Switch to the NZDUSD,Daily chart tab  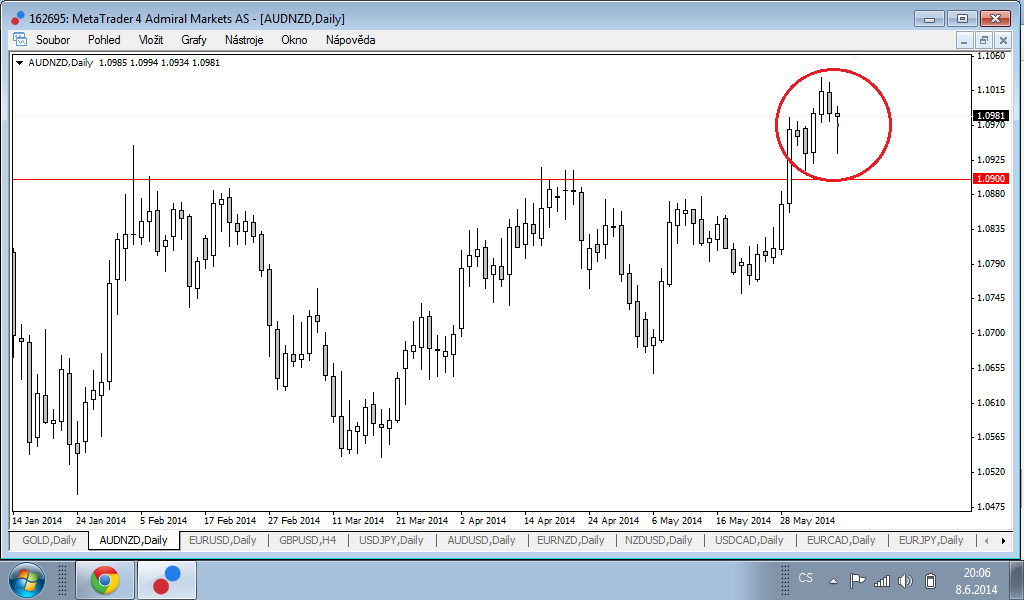[x=658, y=540]
